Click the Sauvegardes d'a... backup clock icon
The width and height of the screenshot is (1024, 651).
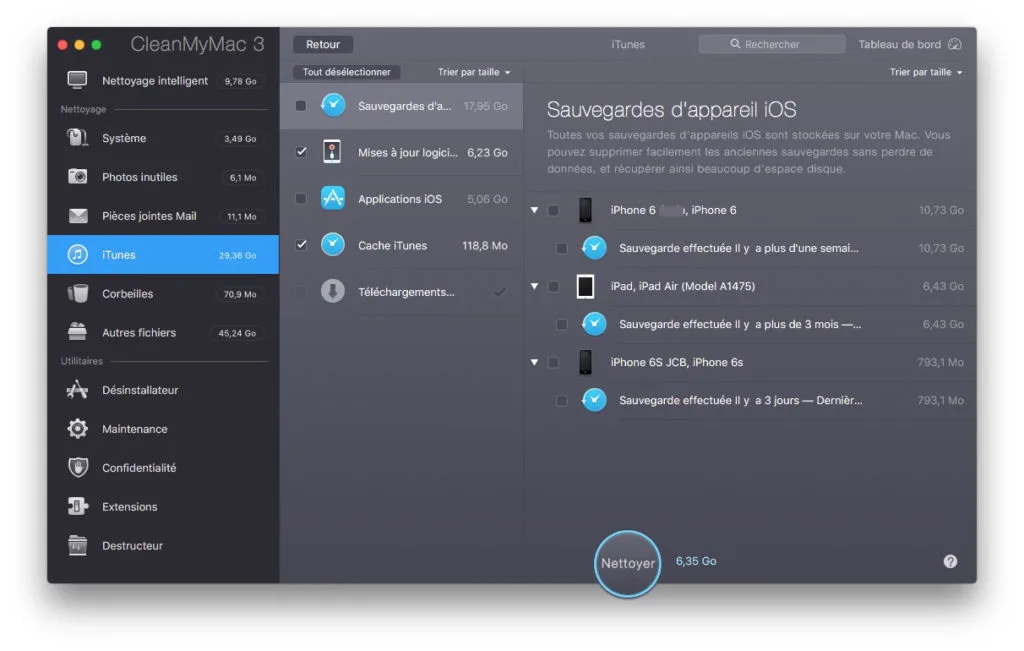pyautogui.click(x=333, y=105)
